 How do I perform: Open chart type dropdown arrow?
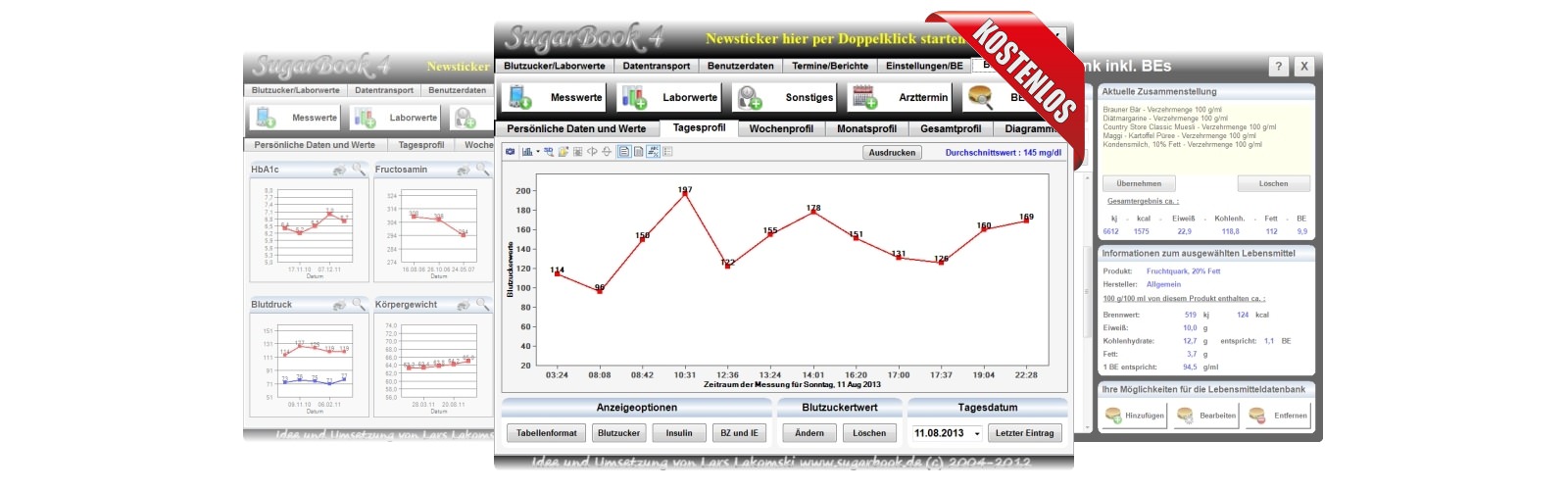pyautogui.click(x=538, y=152)
